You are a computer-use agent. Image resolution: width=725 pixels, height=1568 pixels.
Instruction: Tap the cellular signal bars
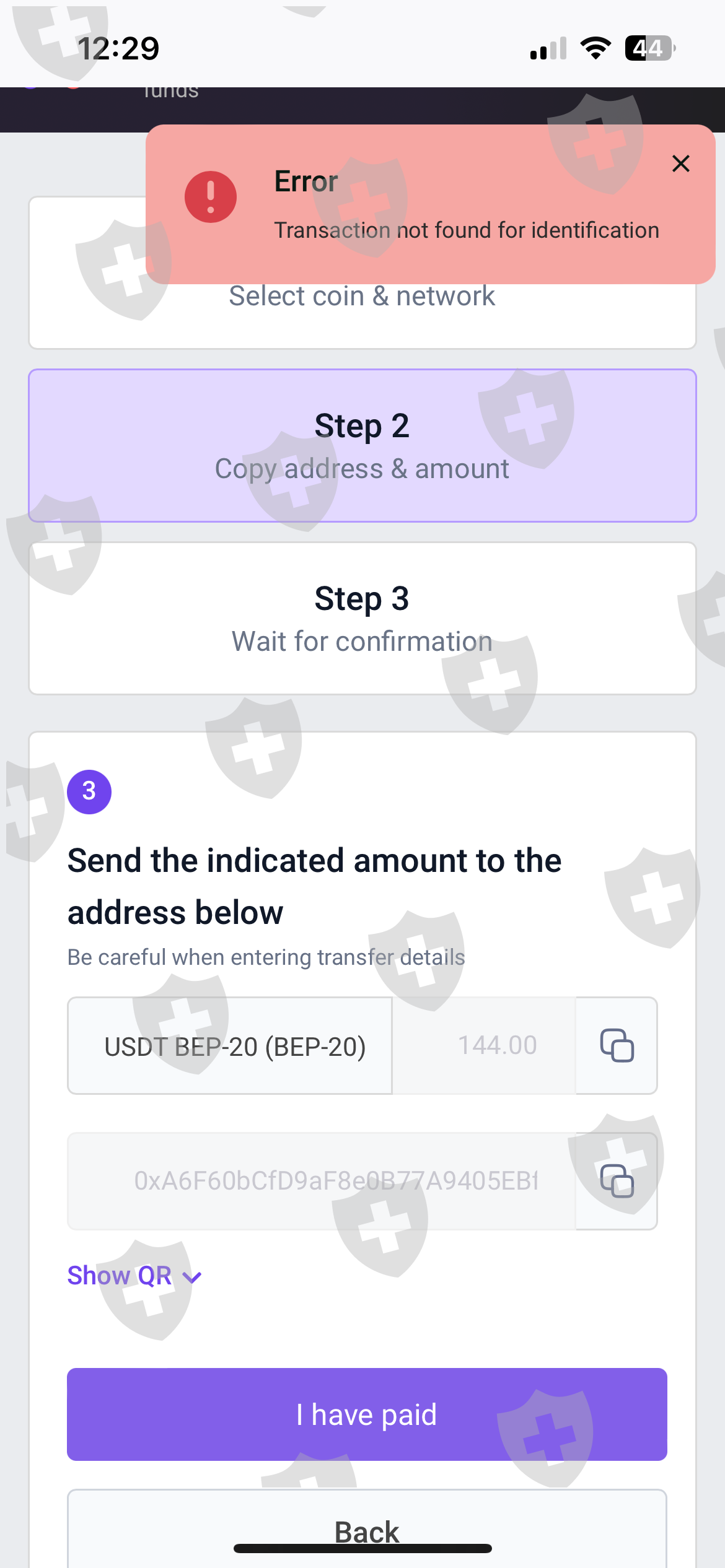[548, 48]
